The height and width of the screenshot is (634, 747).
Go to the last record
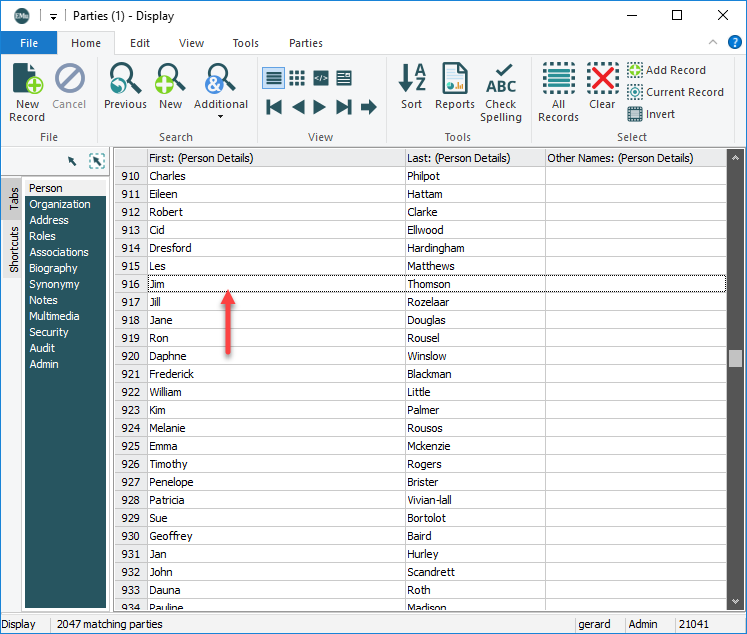point(344,107)
